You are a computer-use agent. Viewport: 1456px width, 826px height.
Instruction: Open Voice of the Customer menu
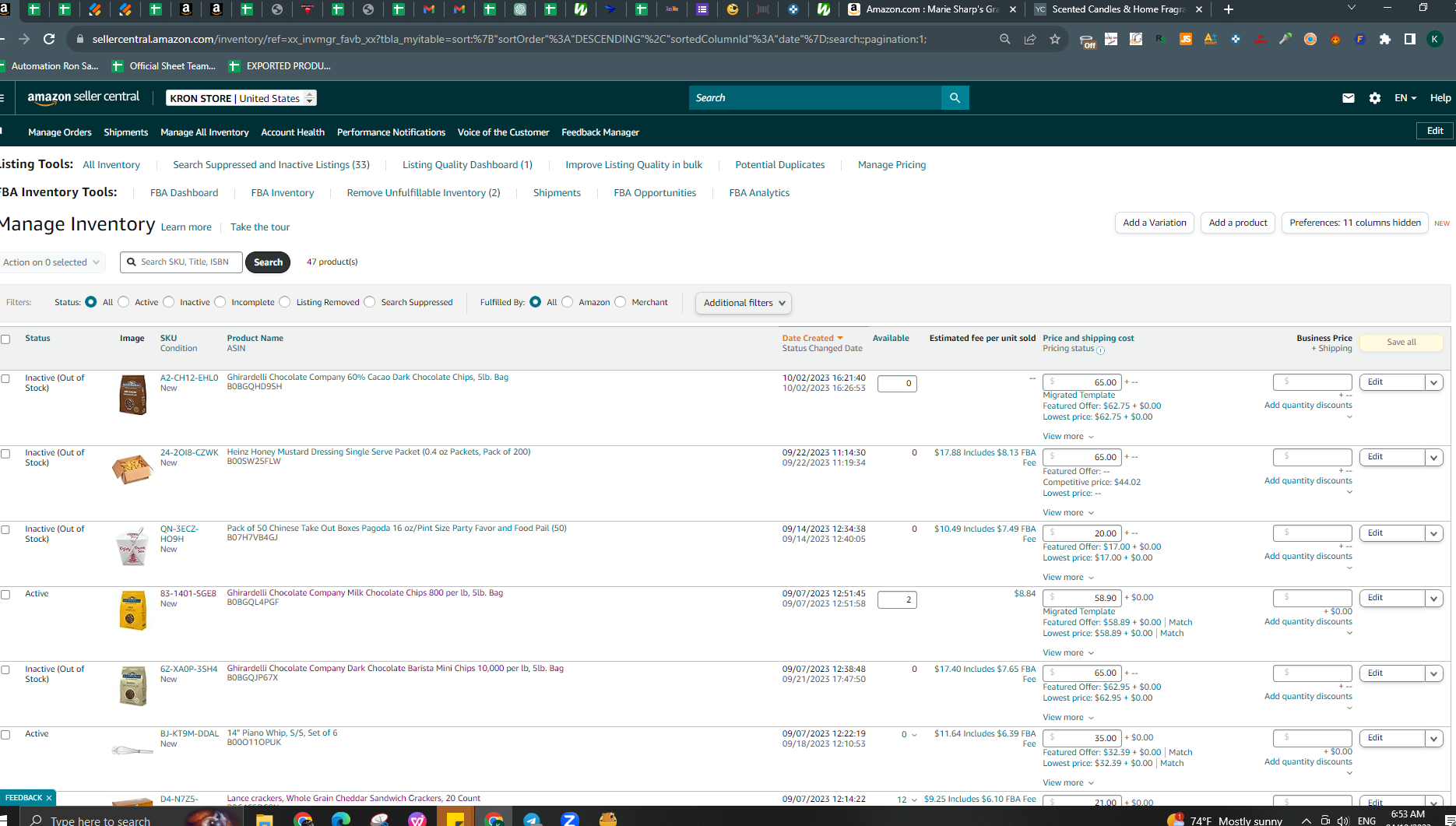tap(503, 132)
